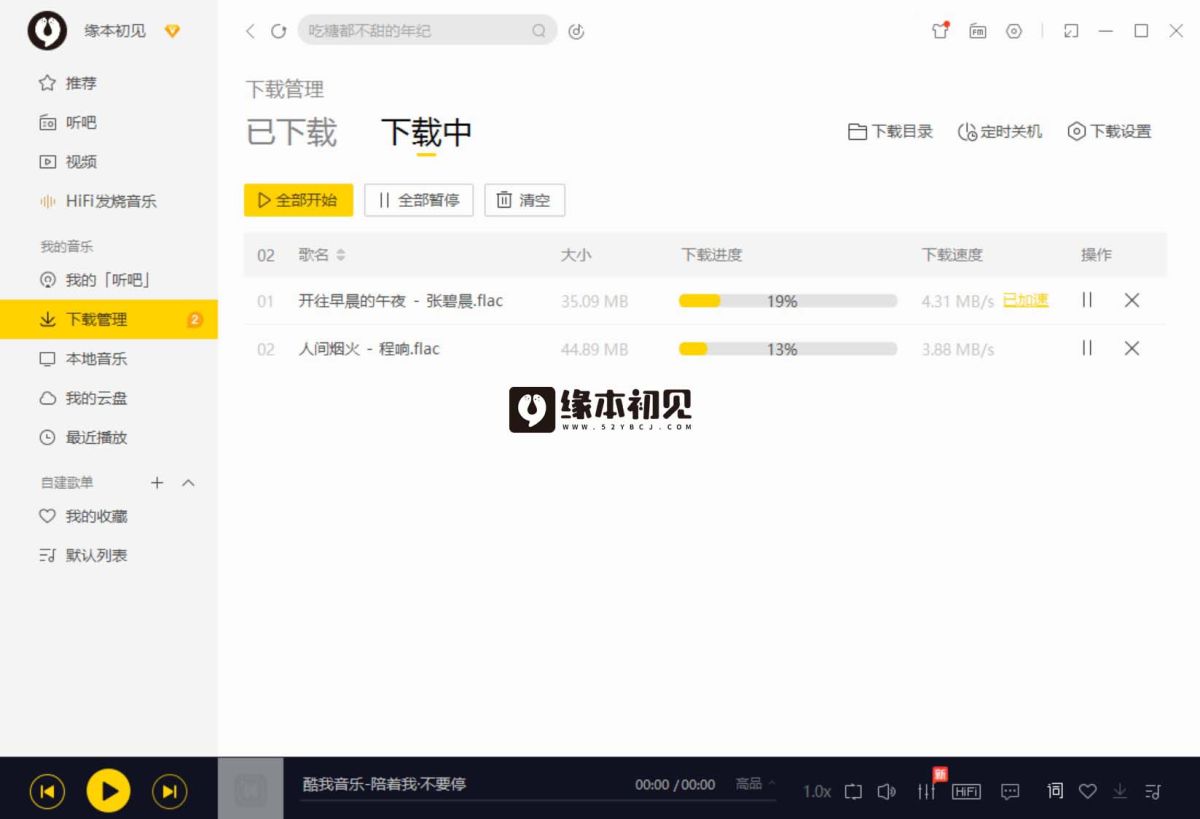This screenshot has width=1200, height=819.
Task: Favorite the current song with heart
Action: (1088, 791)
